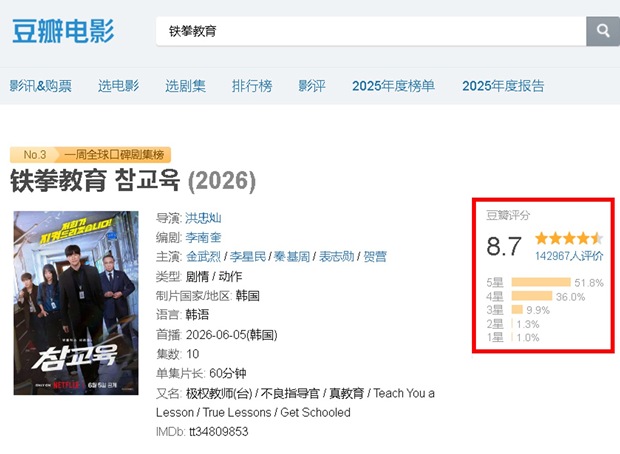This screenshot has height=454, width=620.
Task: Click the search magnifier button
Action: point(603,31)
